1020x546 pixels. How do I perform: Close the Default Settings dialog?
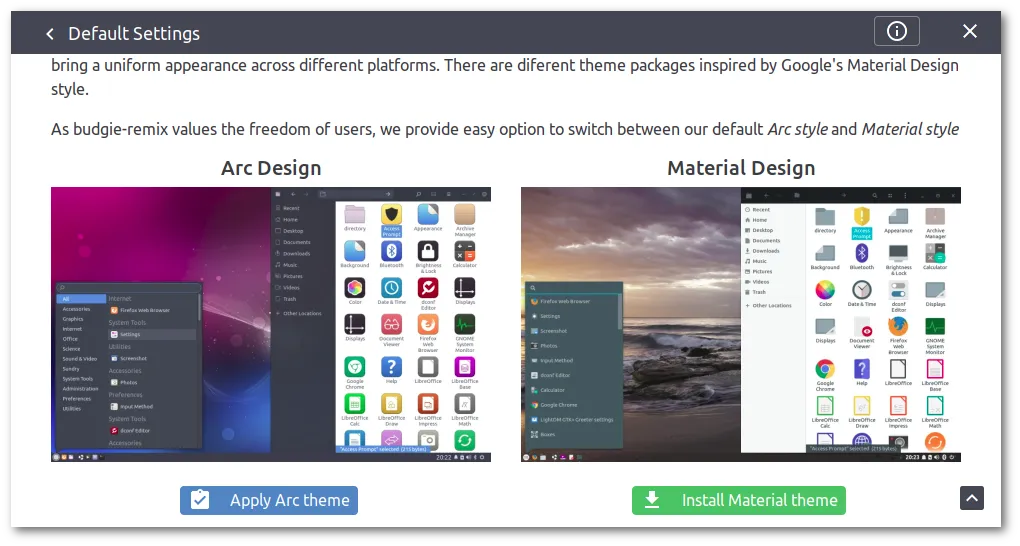(x=969, y=32)
